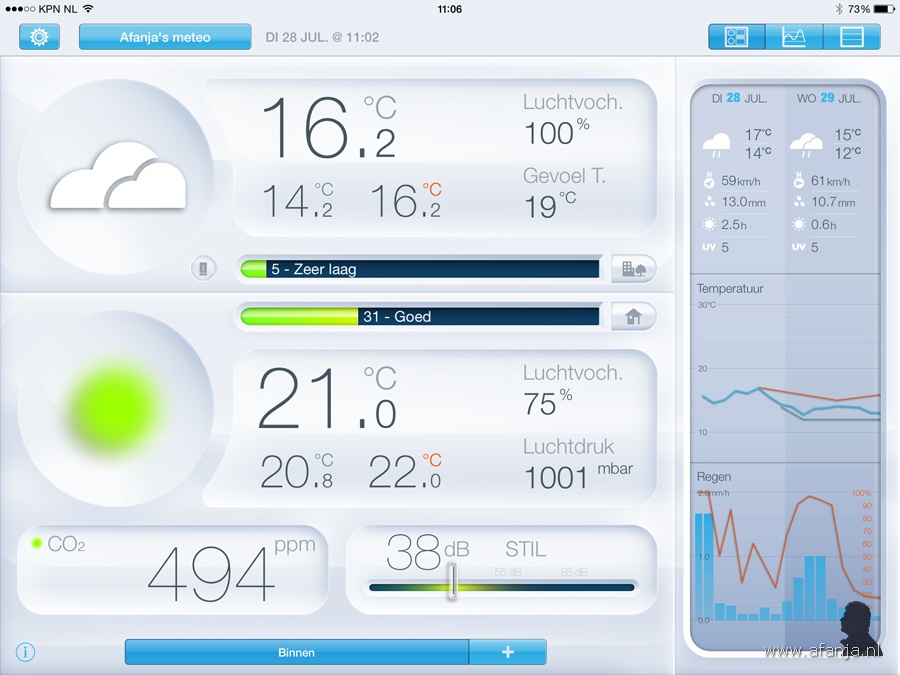Tap the cloudy weather icon circle
Image resolution: width=900 pixels, height=675 pixels.
(117, 178)
